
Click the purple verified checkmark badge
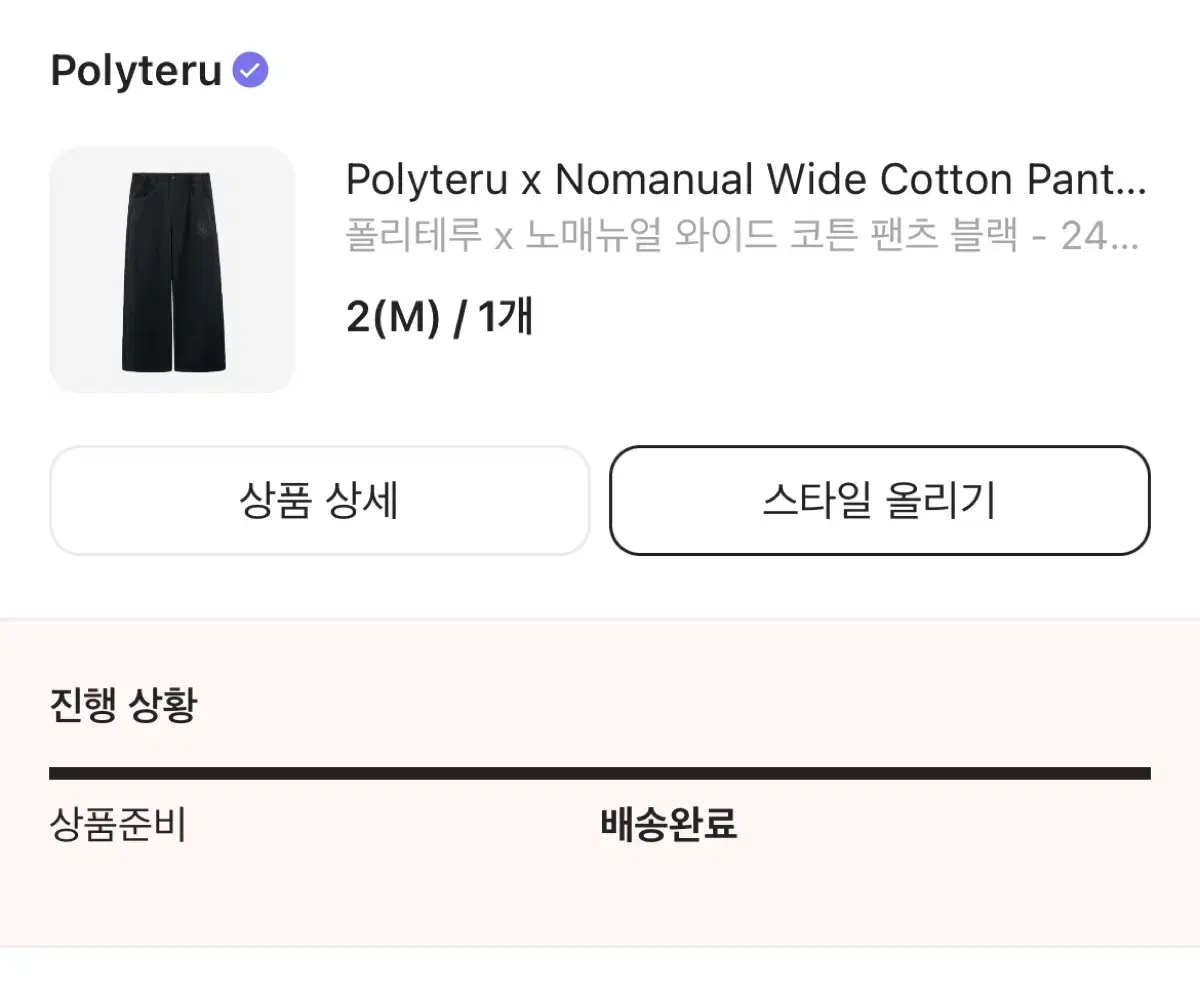click(250, 70)
